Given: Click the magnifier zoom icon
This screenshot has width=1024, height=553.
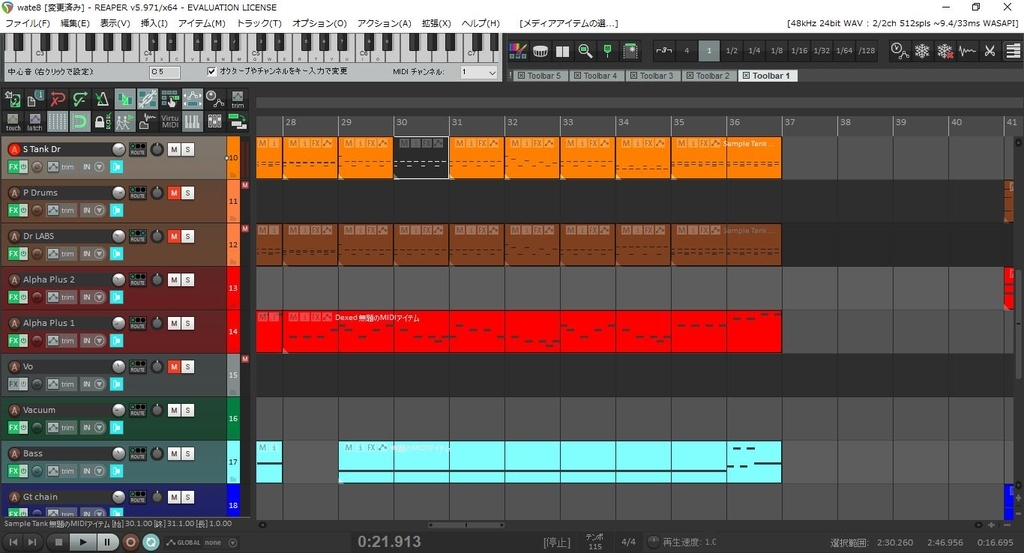Looking at the screenshot, I should [585, 51].
